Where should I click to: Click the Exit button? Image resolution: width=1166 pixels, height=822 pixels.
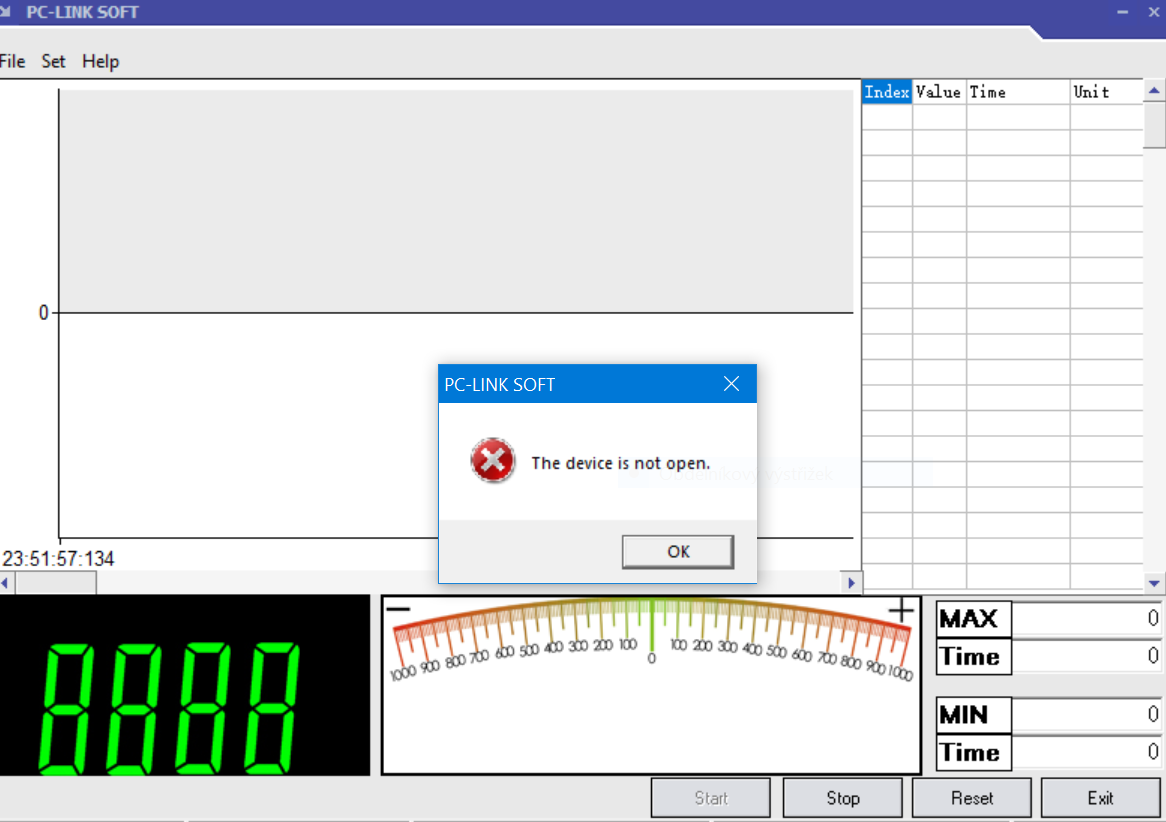(x=1100, y=798)
